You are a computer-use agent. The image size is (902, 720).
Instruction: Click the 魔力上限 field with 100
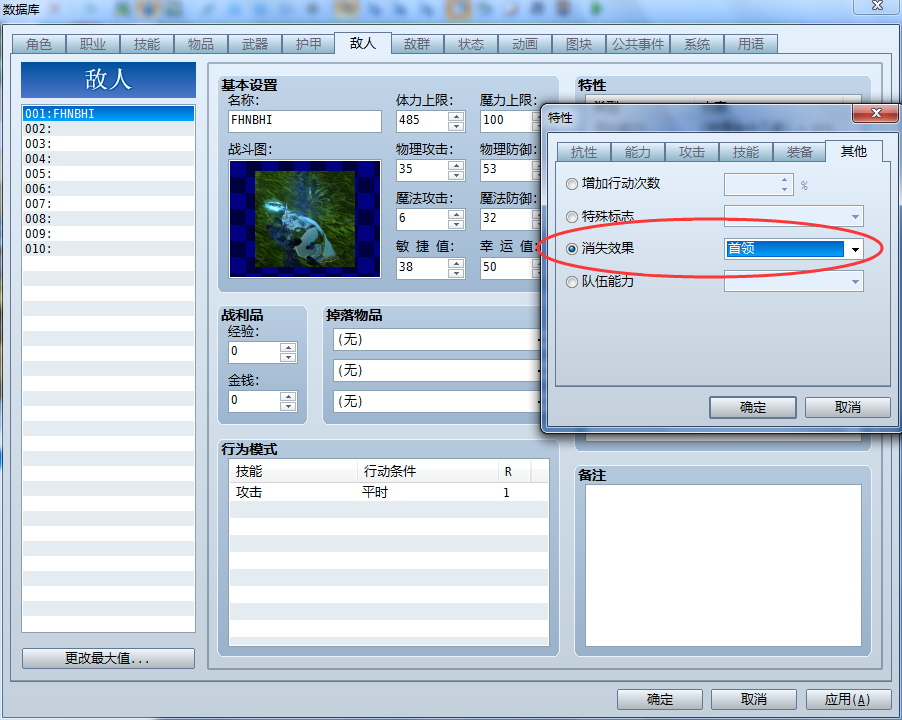click(506, 121)
